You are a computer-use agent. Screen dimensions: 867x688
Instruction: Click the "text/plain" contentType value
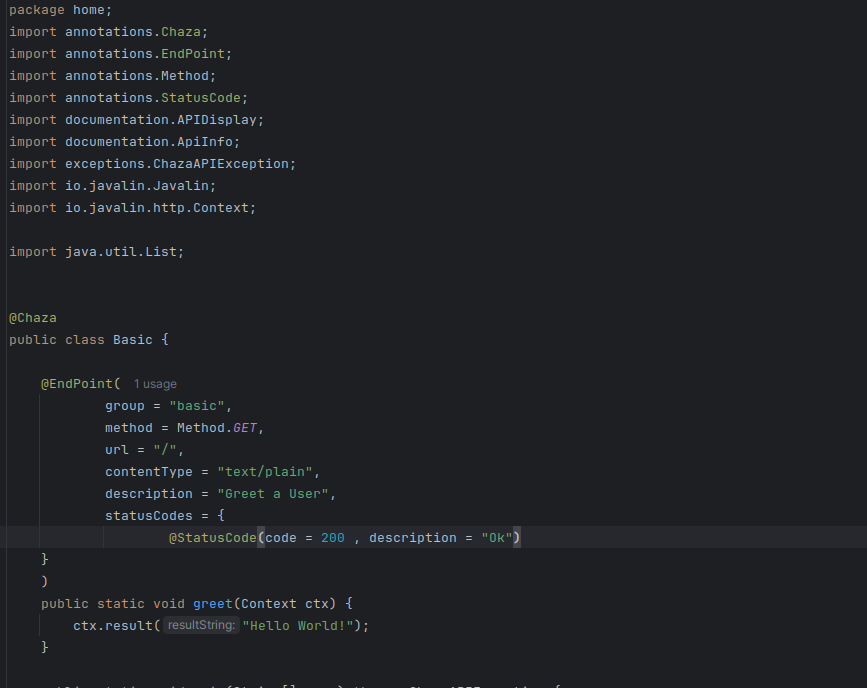[264, 472]
